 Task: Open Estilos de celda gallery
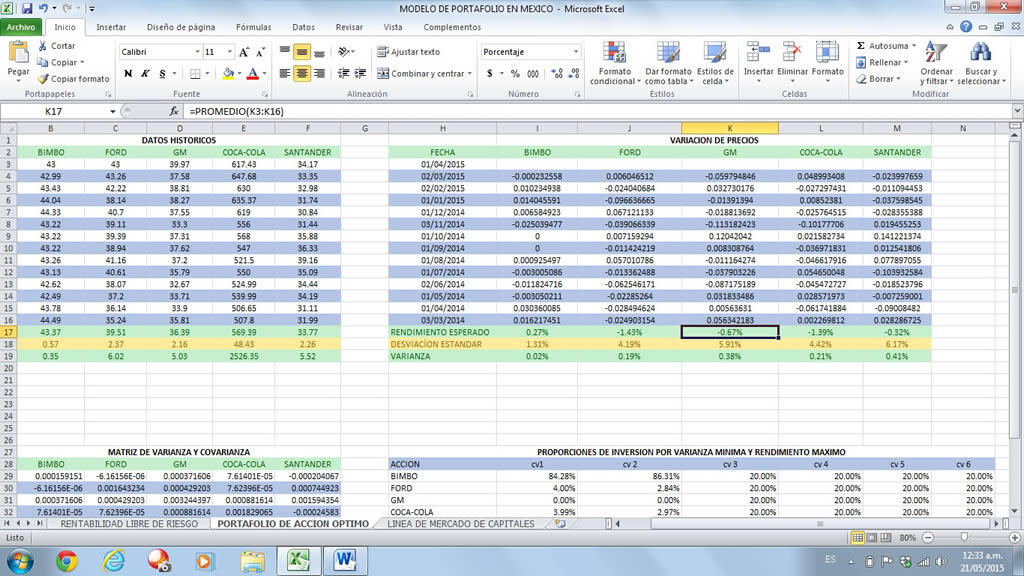click(x=715, y=53)
